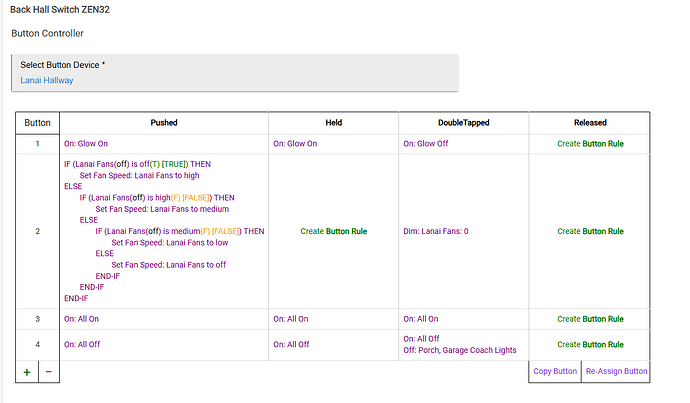Screen dimensions: 690x403
Task: Create Button Rule for button 2 Held
Action: pos(333,231)
